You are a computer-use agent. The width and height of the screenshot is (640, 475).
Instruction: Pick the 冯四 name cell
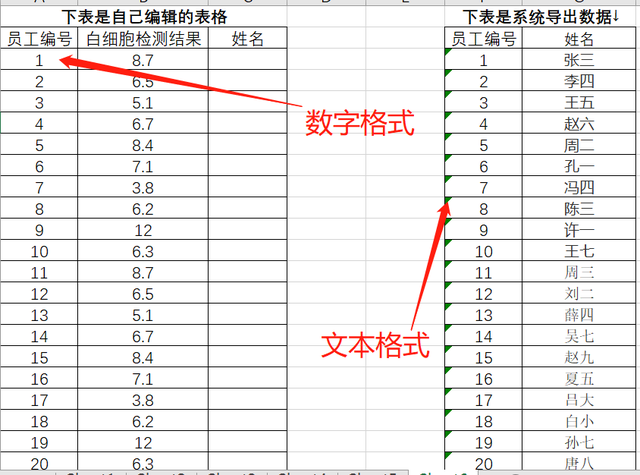click(579, 187)
